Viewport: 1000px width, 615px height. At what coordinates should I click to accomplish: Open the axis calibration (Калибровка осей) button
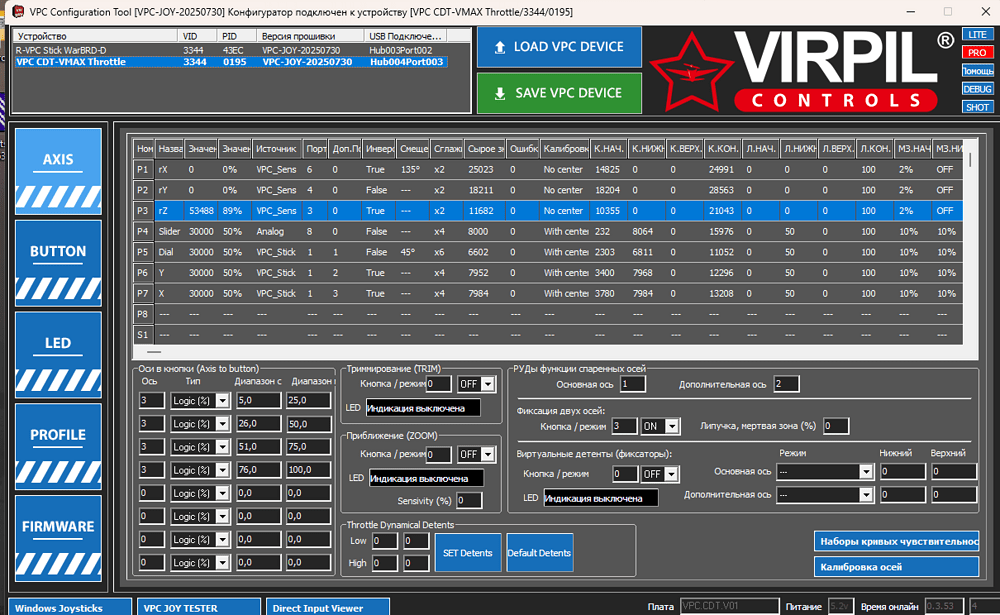tap(896, 567)
